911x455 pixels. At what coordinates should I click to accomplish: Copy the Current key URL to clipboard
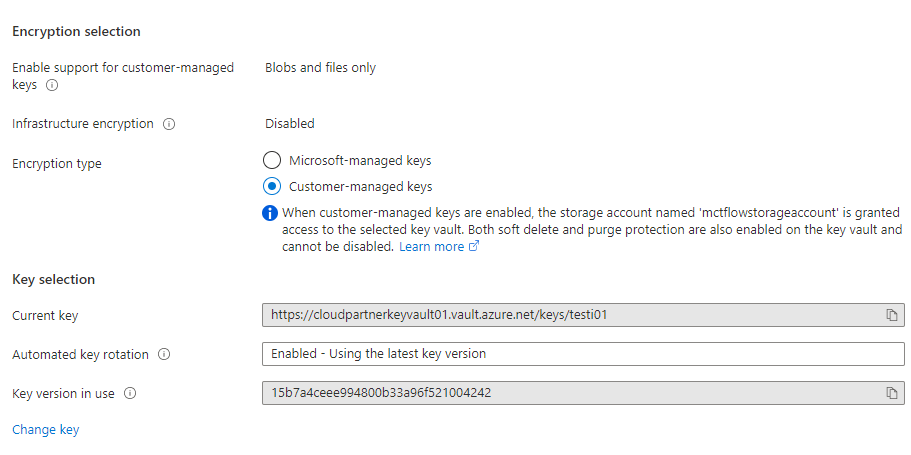[891, 315]
